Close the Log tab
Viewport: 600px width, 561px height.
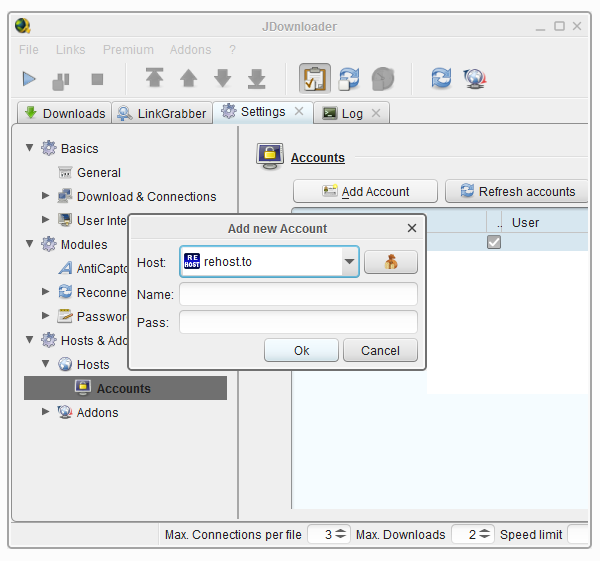click(376, 113)
